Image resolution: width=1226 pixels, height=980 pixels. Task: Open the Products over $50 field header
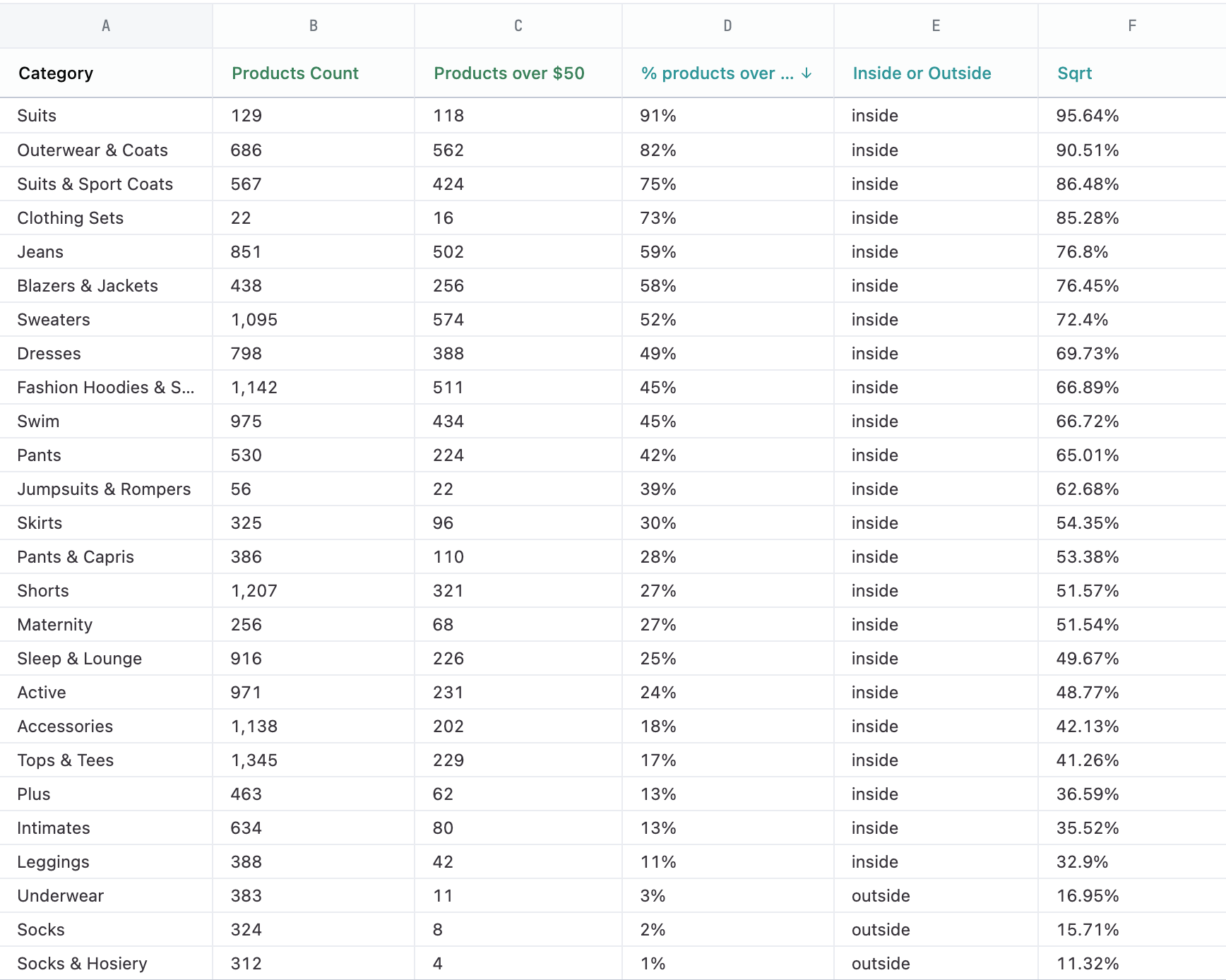coord(508,73)
